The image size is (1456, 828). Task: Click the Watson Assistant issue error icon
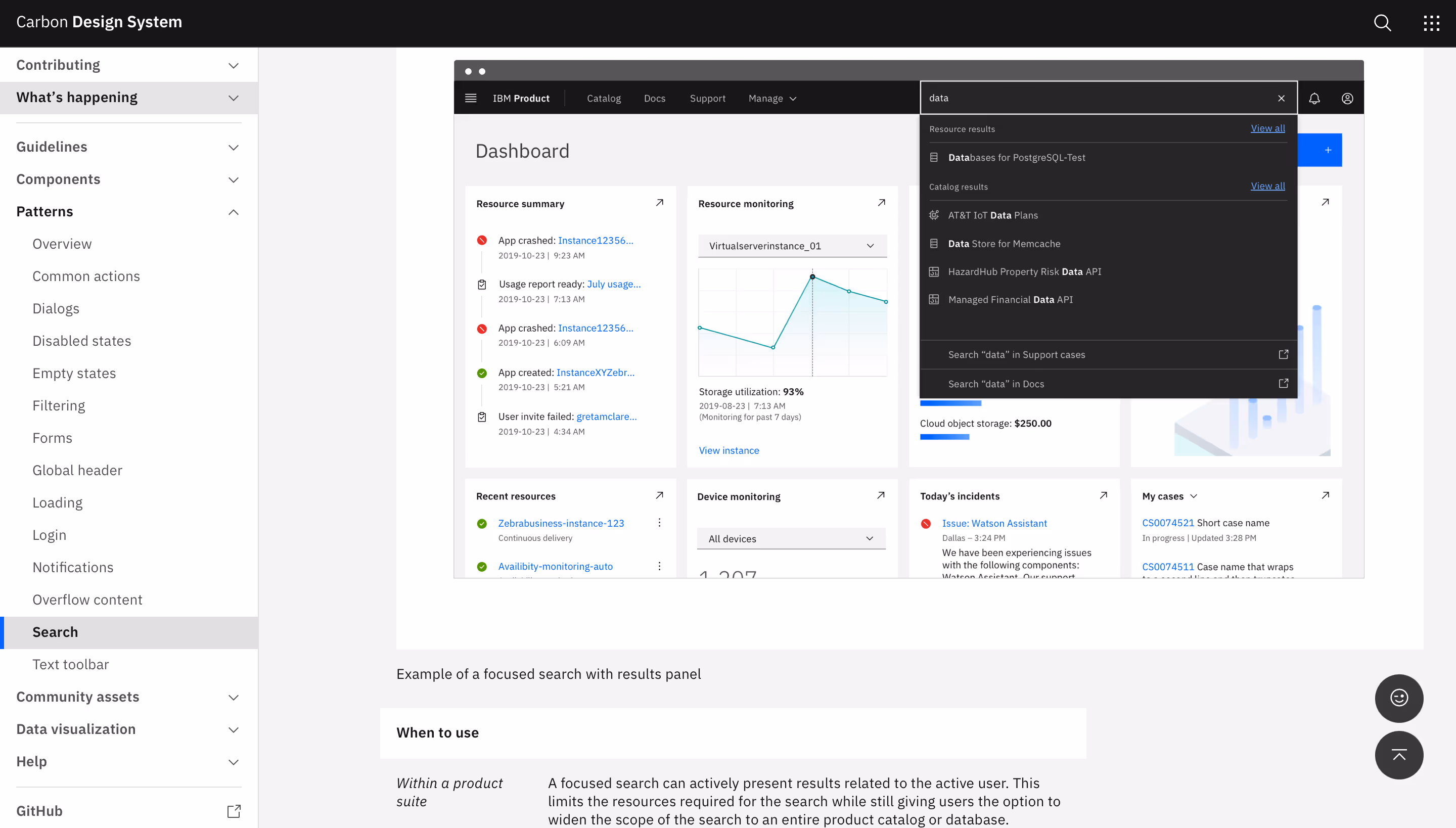pos(926,523)
